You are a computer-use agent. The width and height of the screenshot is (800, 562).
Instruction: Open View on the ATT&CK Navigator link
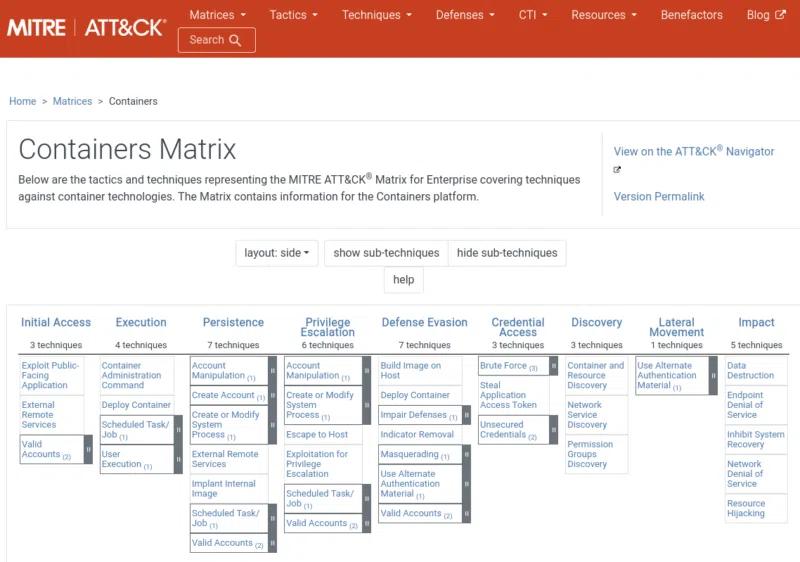(694, 151)
